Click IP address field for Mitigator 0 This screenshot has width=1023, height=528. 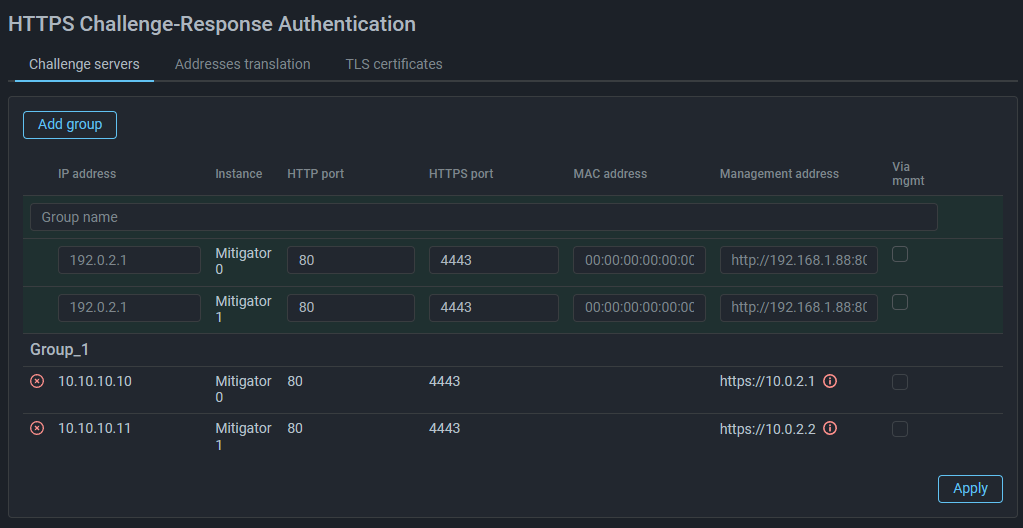pos(130,260)
